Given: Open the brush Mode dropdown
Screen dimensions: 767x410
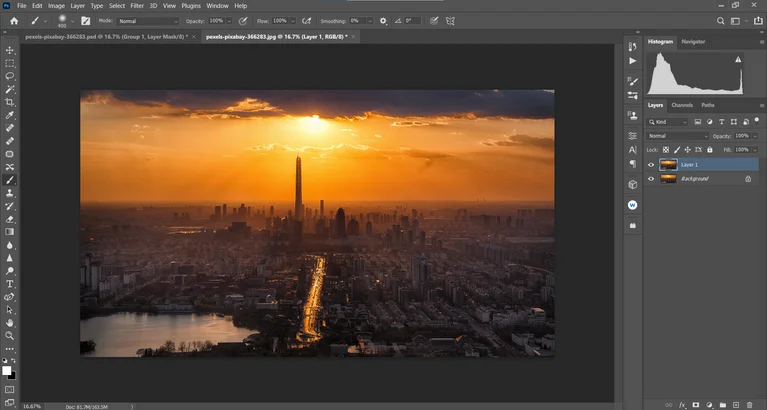Looking at the screenshot, I should pos(146,20).
